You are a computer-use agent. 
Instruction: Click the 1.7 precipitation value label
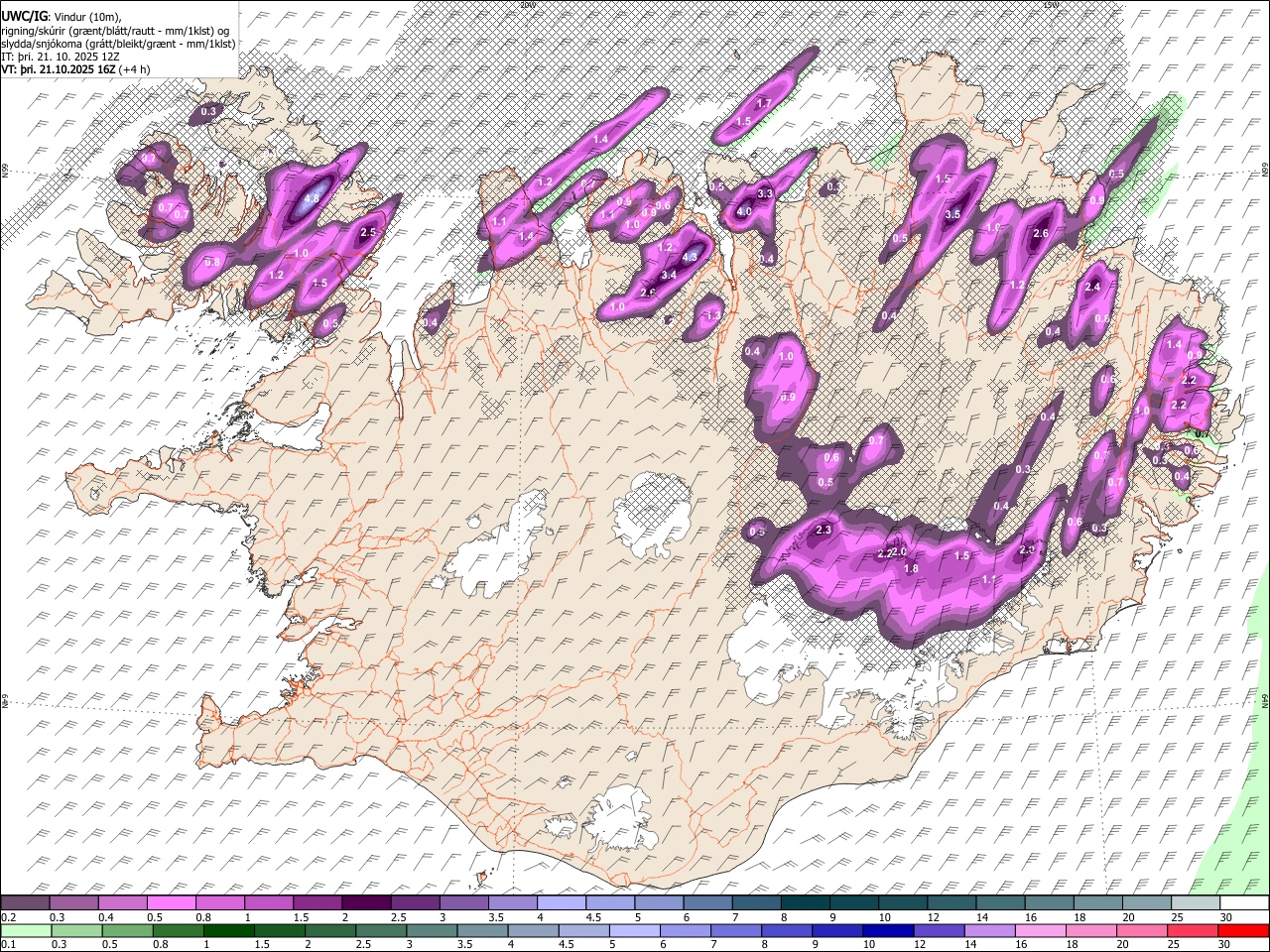(764, 103)
